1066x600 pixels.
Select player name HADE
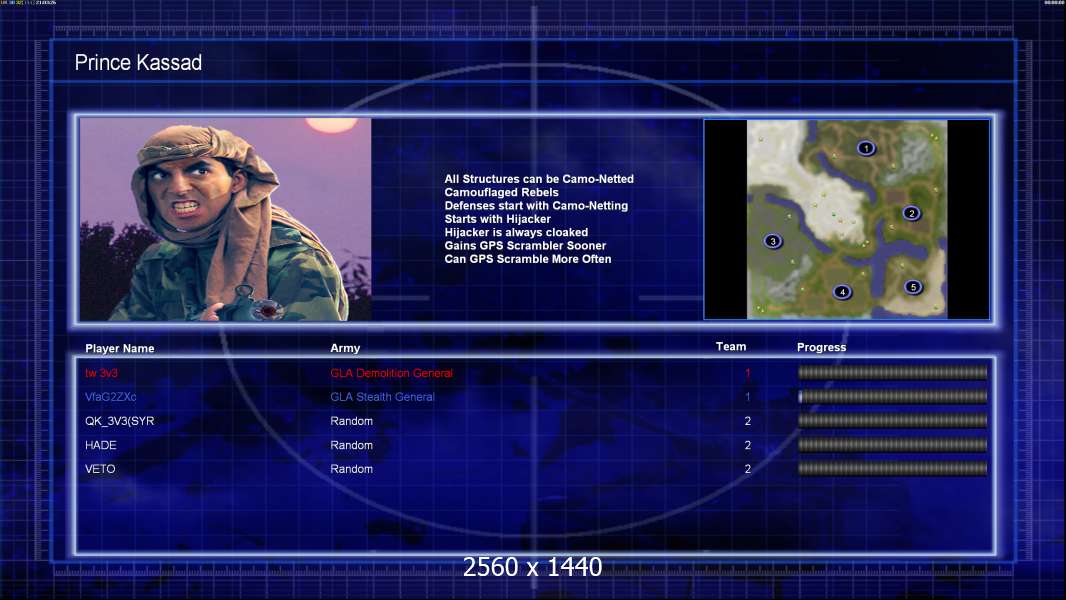point(101,445)
